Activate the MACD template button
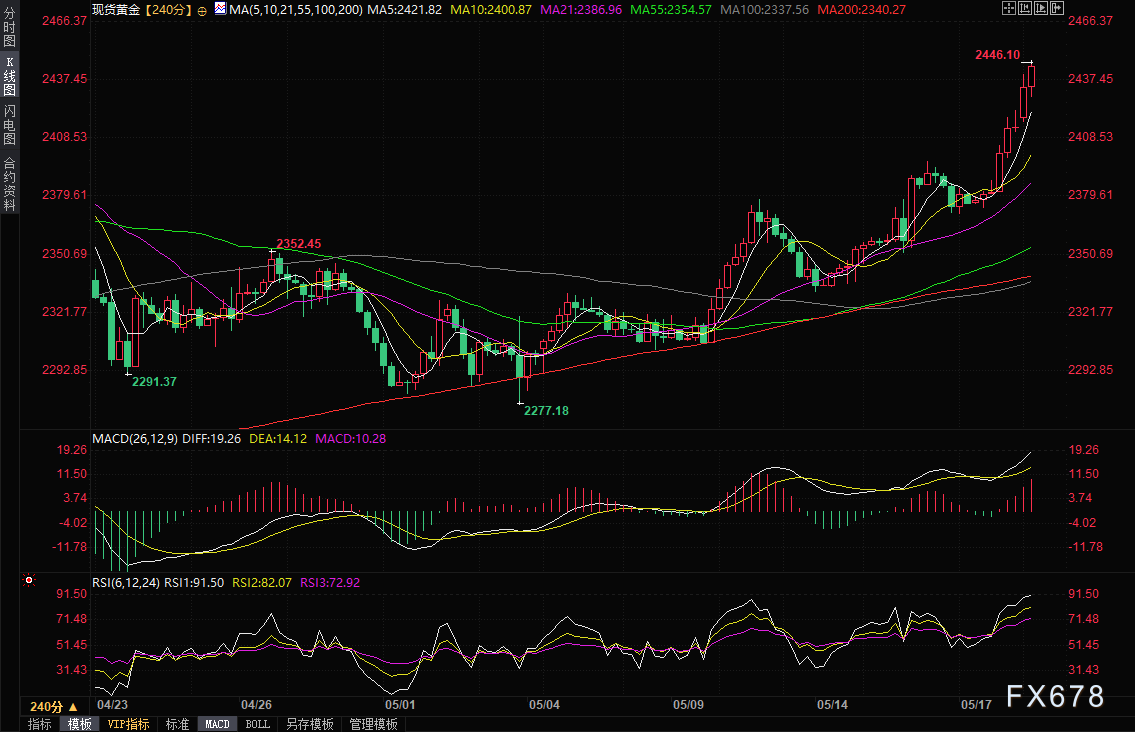Viewport: 1135px width, 732px height. (217, 724)
